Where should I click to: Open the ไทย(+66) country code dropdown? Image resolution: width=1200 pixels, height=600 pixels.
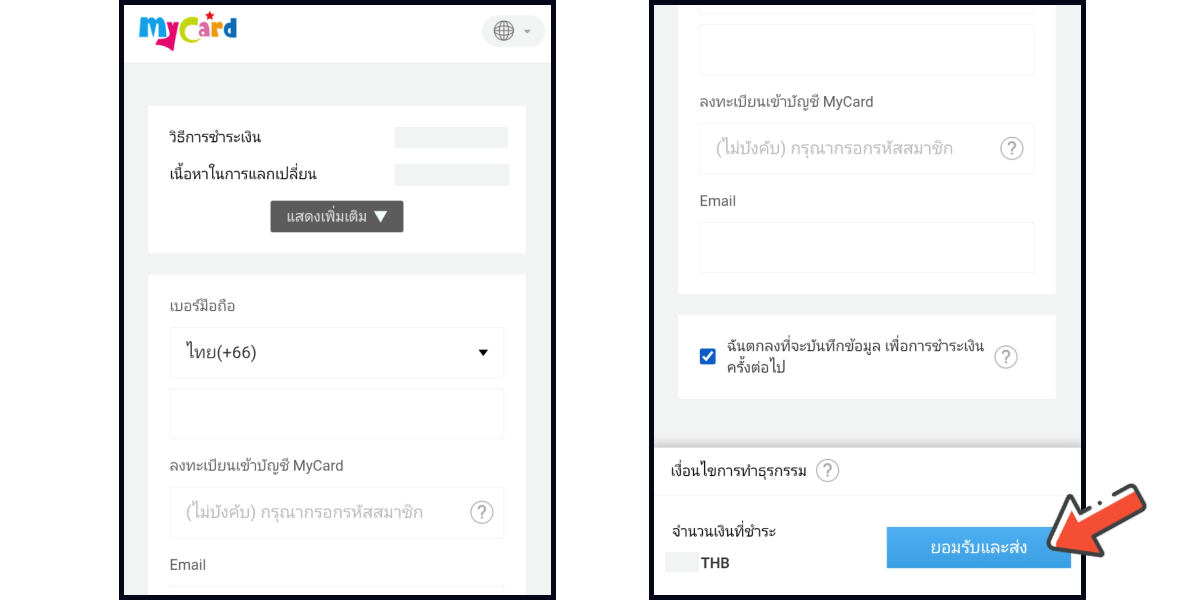click(x=336, y=352)
